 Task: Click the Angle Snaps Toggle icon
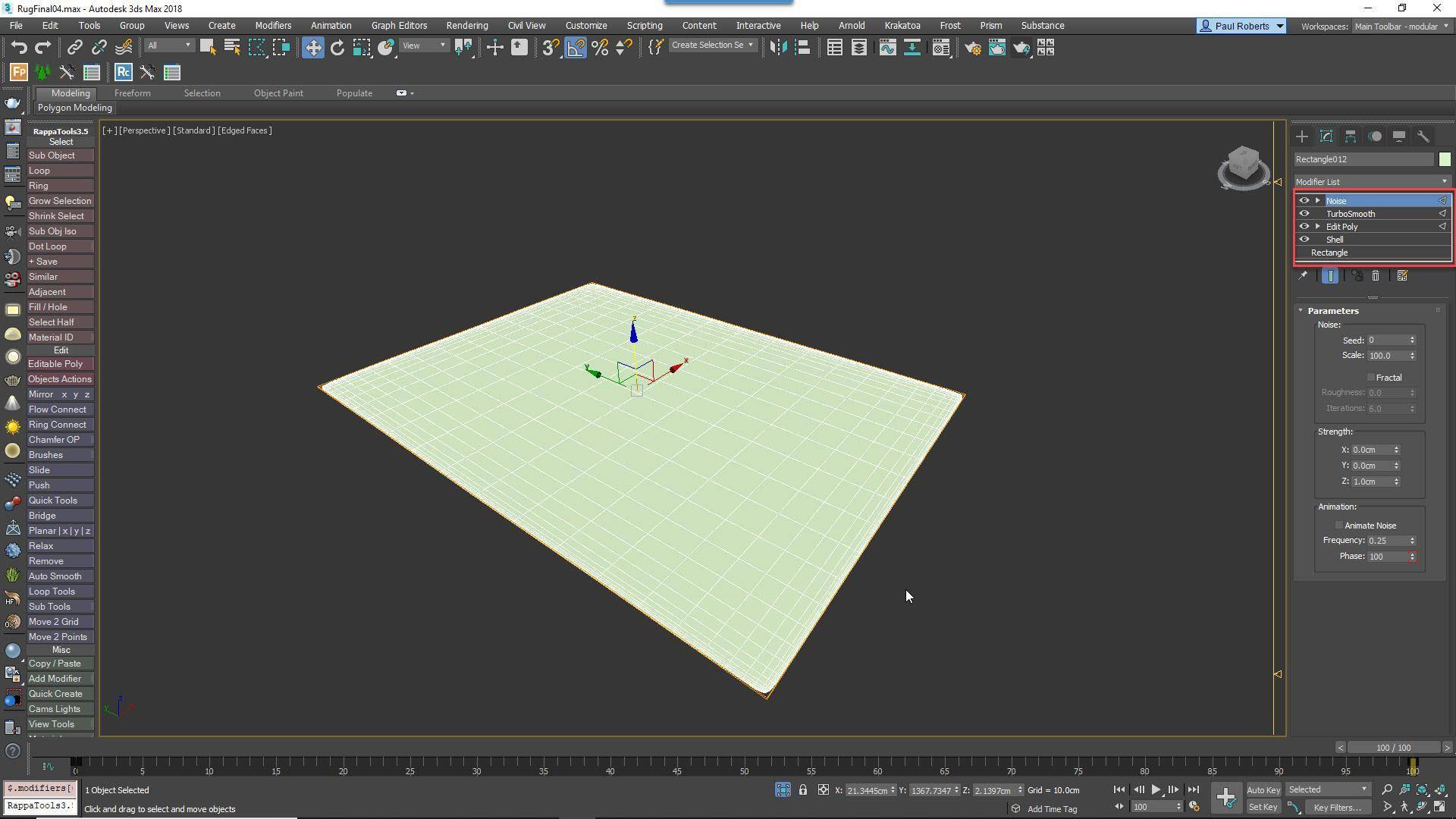pos(576,47)
